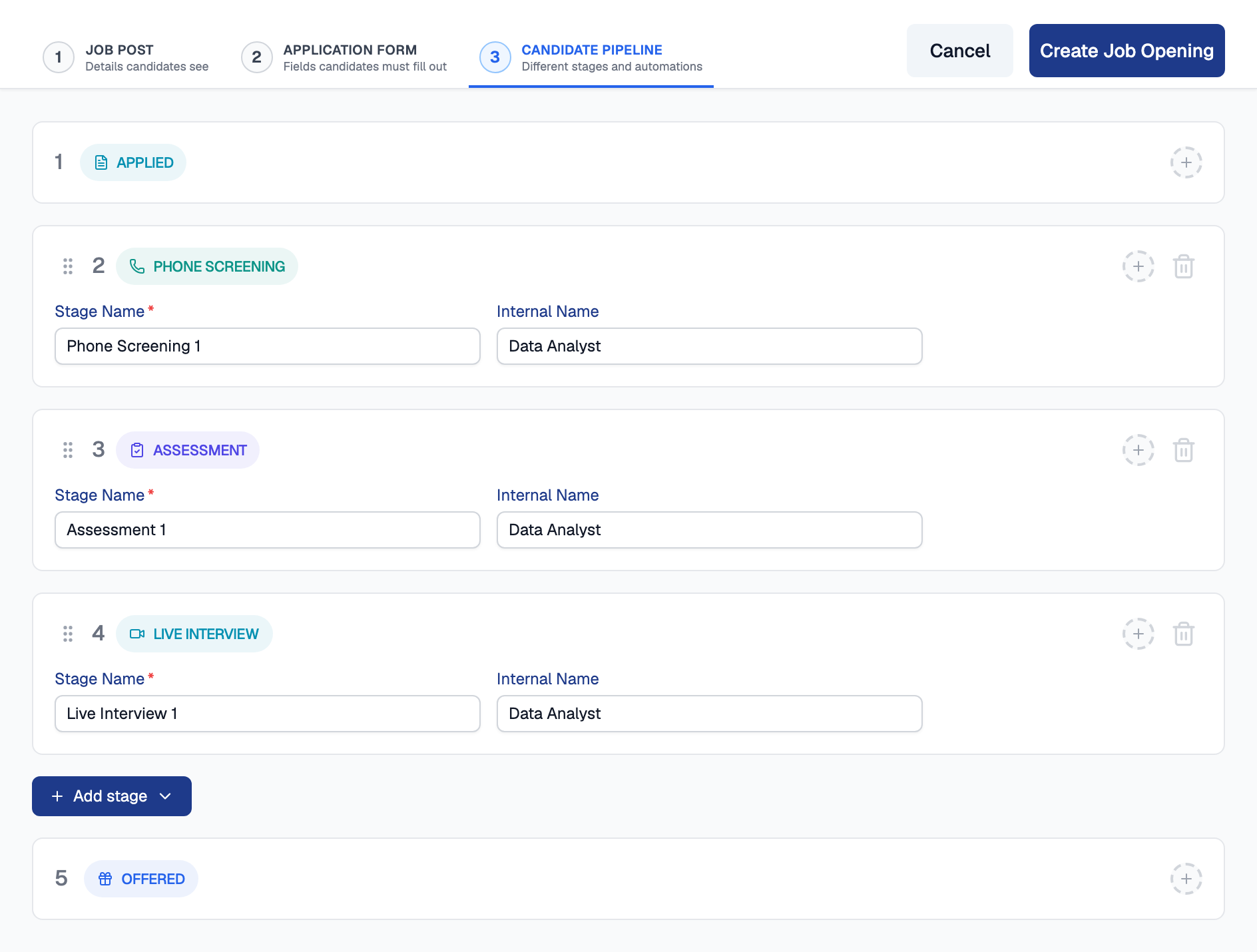Viewport: 1257px width, 952px height.
Task: Grab the drag handle of Live Interview stage
Action: coord(67,634)
